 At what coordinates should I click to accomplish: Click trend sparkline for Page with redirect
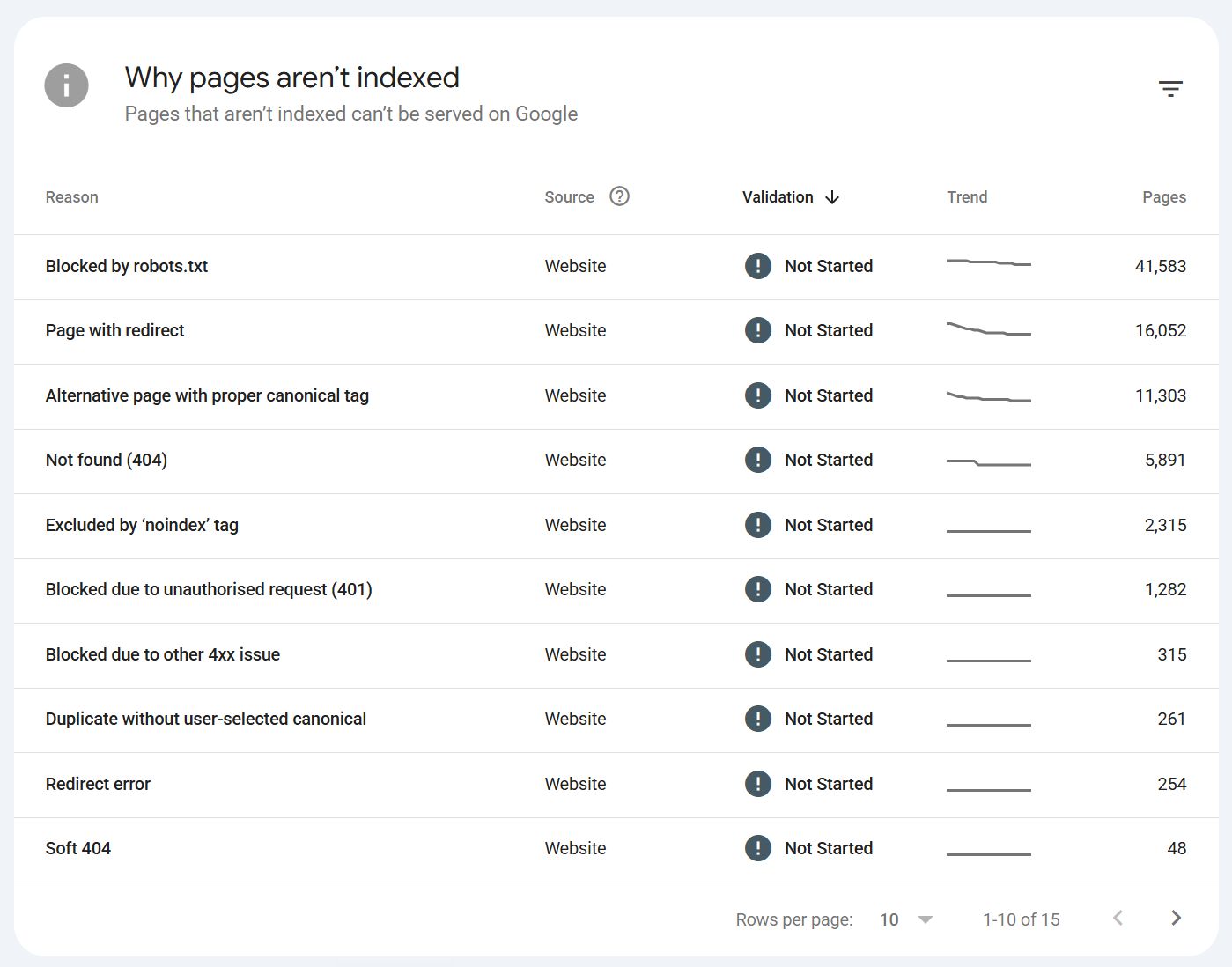[x=989, y=328]
